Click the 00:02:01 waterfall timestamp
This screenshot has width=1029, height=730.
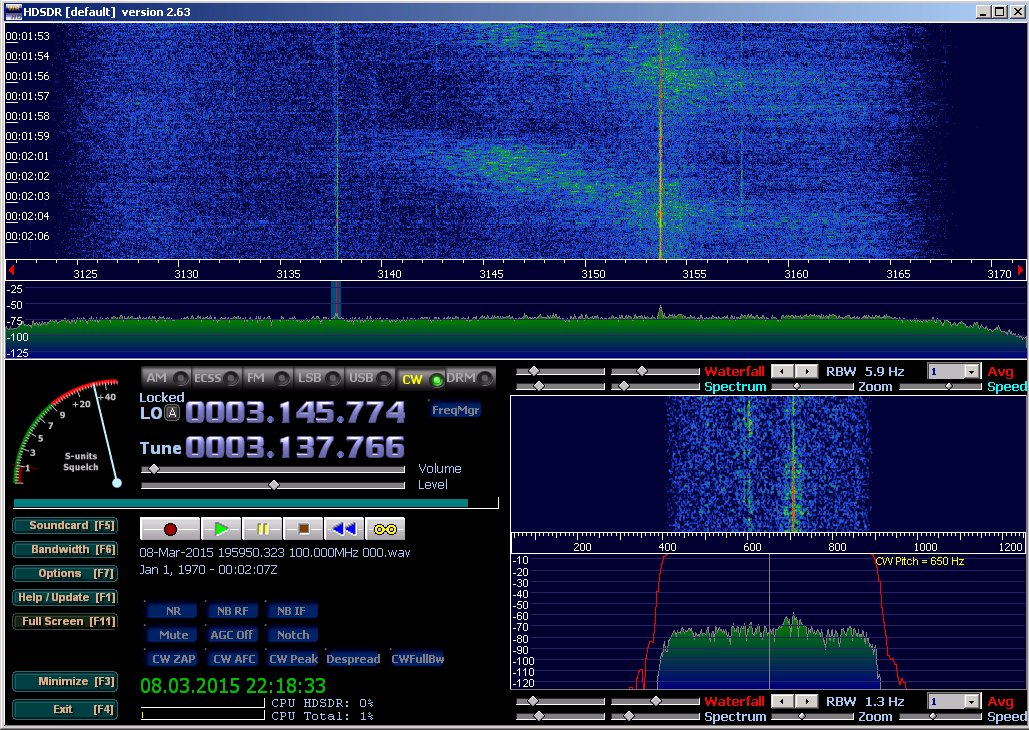pos(28,156)
